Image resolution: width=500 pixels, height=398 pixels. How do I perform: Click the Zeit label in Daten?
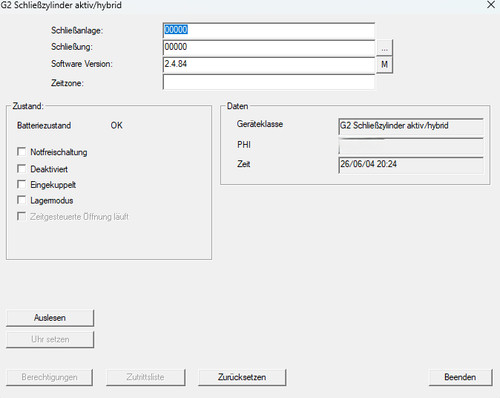pyautogui.click(x=244, y=164)
